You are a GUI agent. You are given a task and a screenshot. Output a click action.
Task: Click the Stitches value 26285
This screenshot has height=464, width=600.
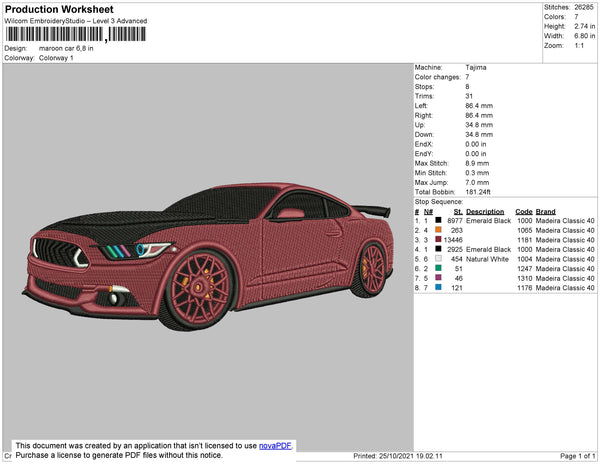pos(584,7)
